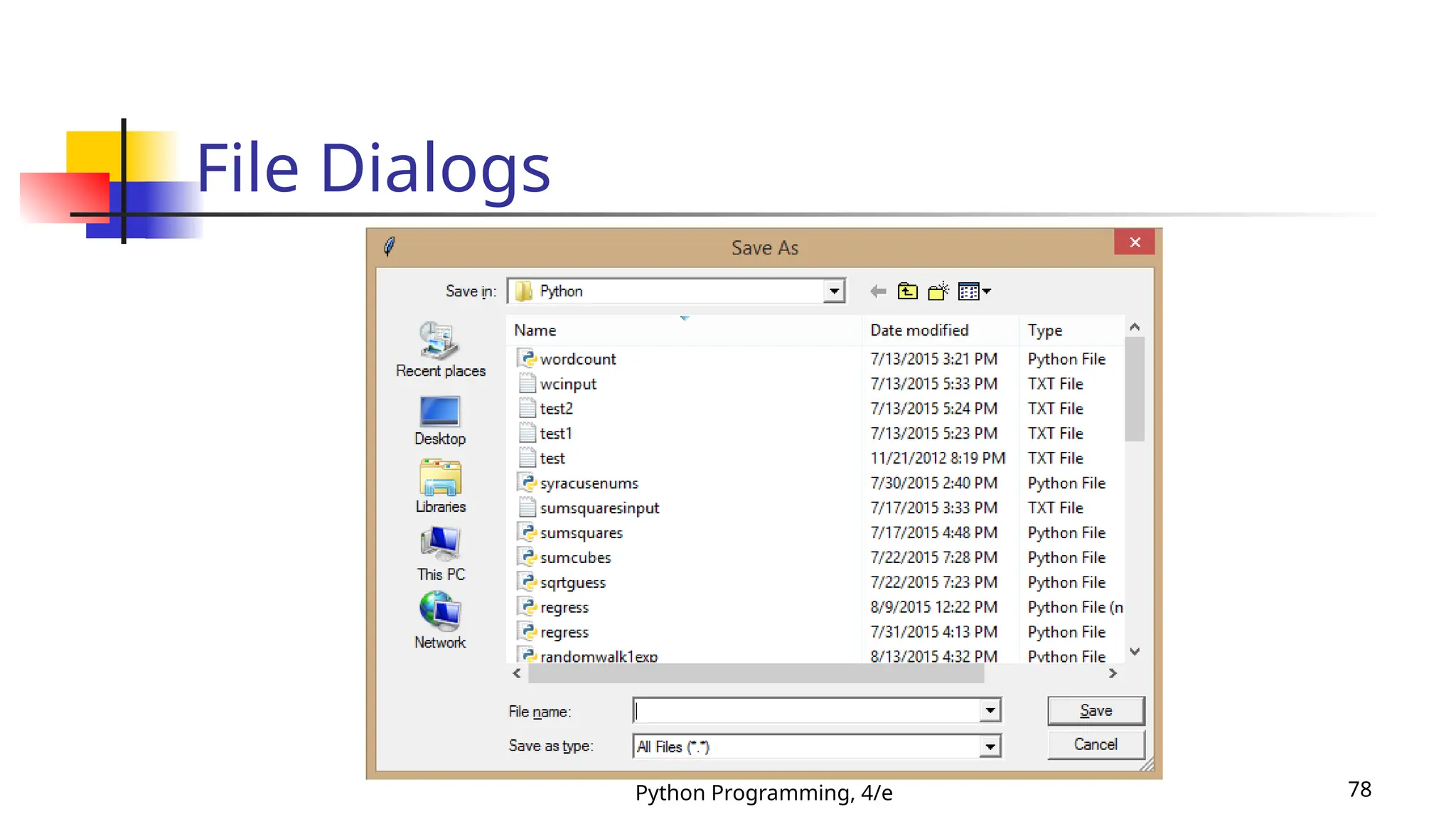
Task: Select the sumcubes Python file icon
Action: pos(527,557)
